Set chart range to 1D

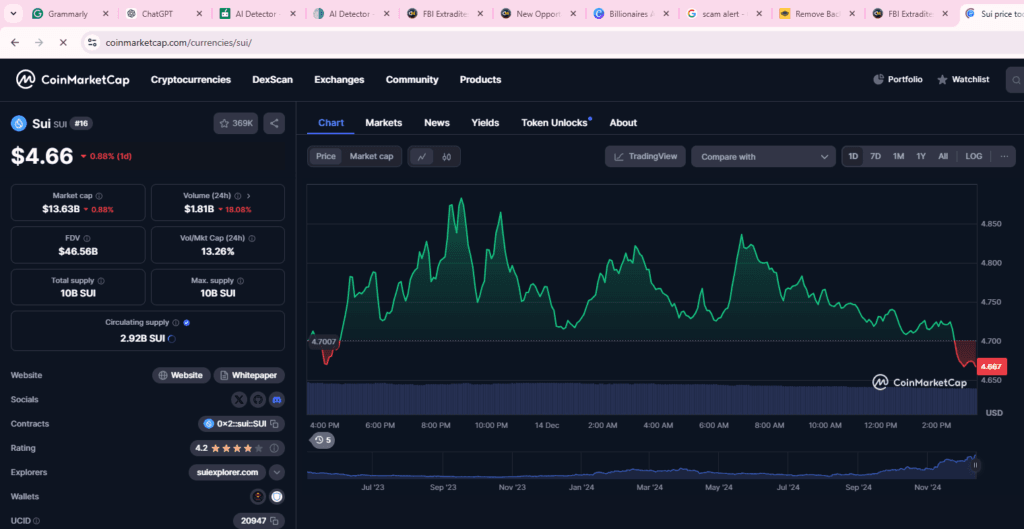tap(853, 157)
